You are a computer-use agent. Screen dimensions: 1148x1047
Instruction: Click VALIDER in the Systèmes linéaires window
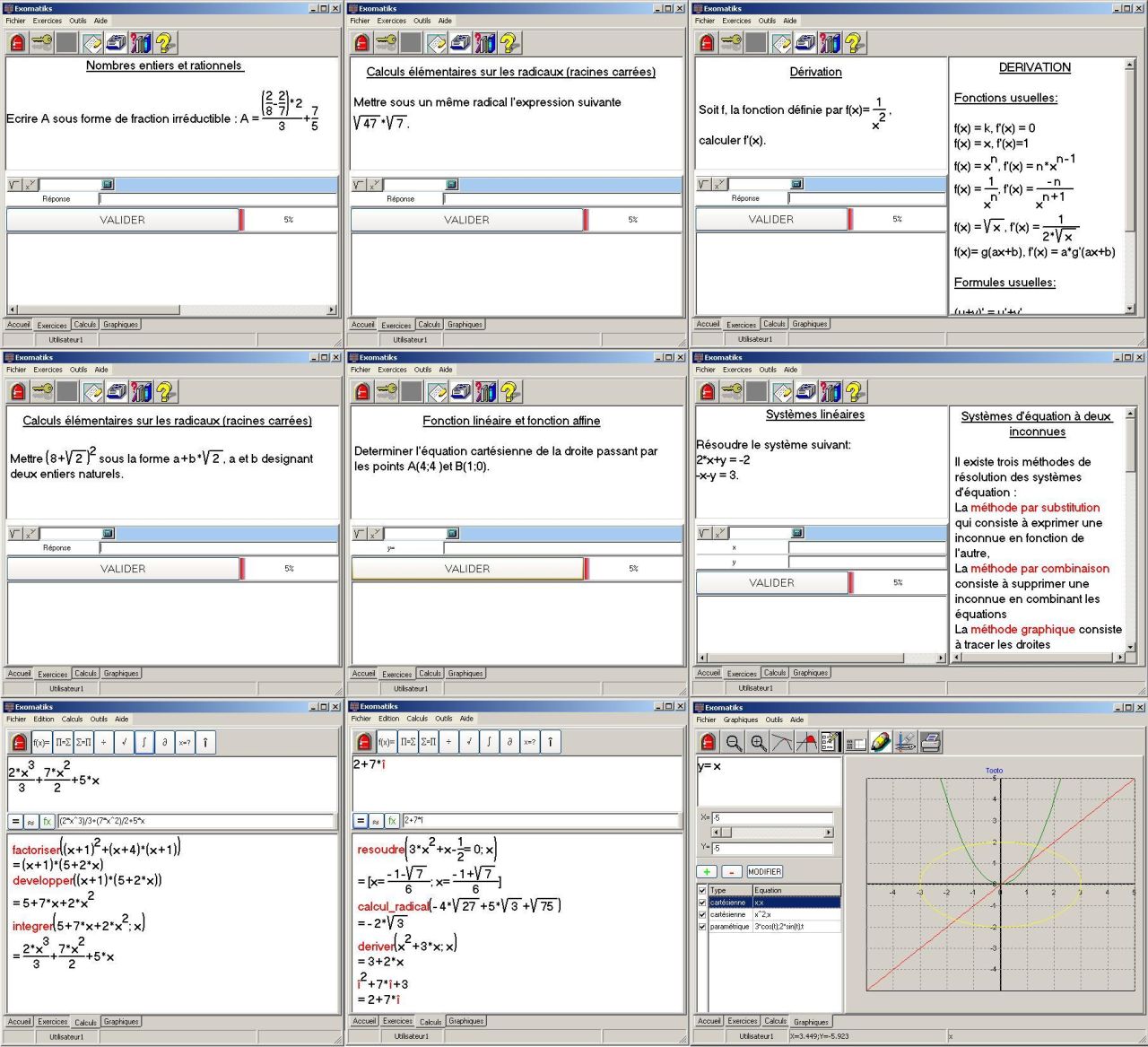[771, 583]
